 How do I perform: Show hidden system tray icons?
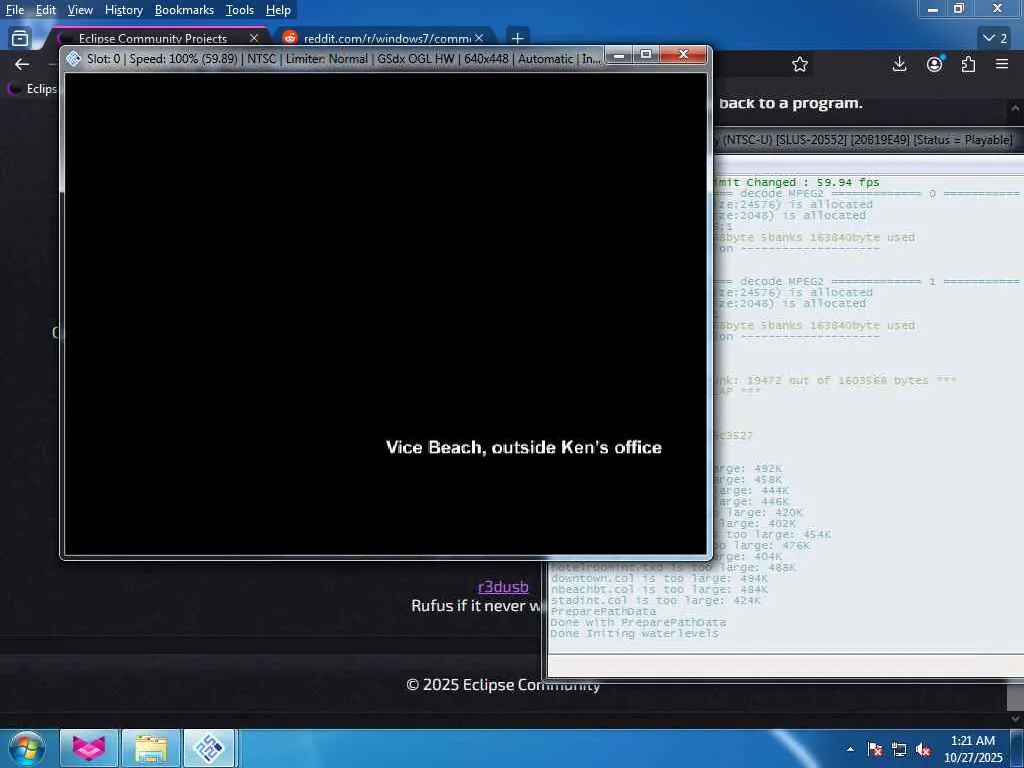(850, 749)
